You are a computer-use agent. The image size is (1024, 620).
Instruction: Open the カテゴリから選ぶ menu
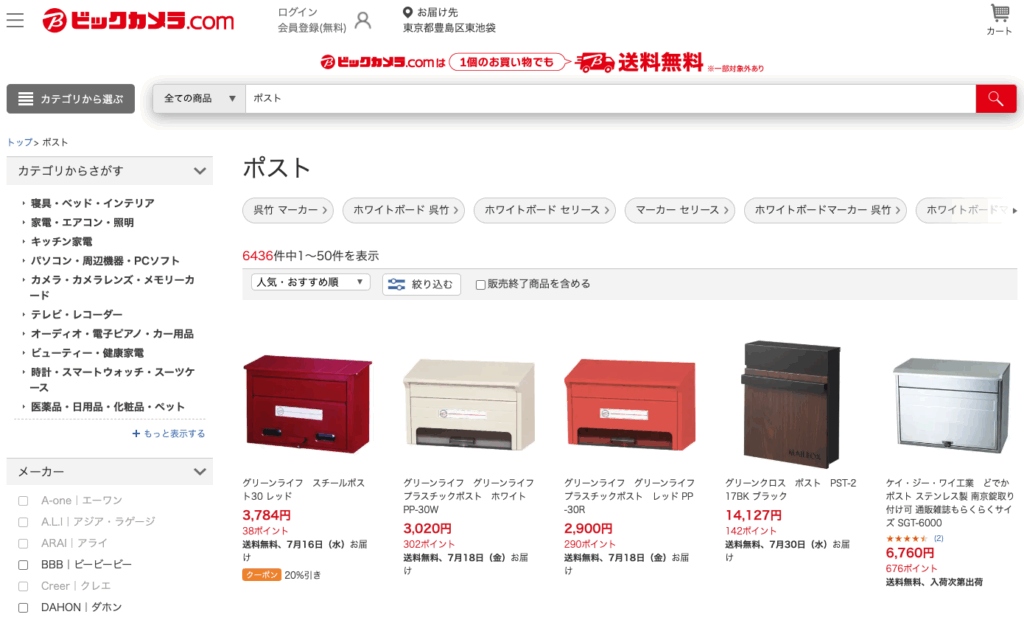[x=71, y=99]
